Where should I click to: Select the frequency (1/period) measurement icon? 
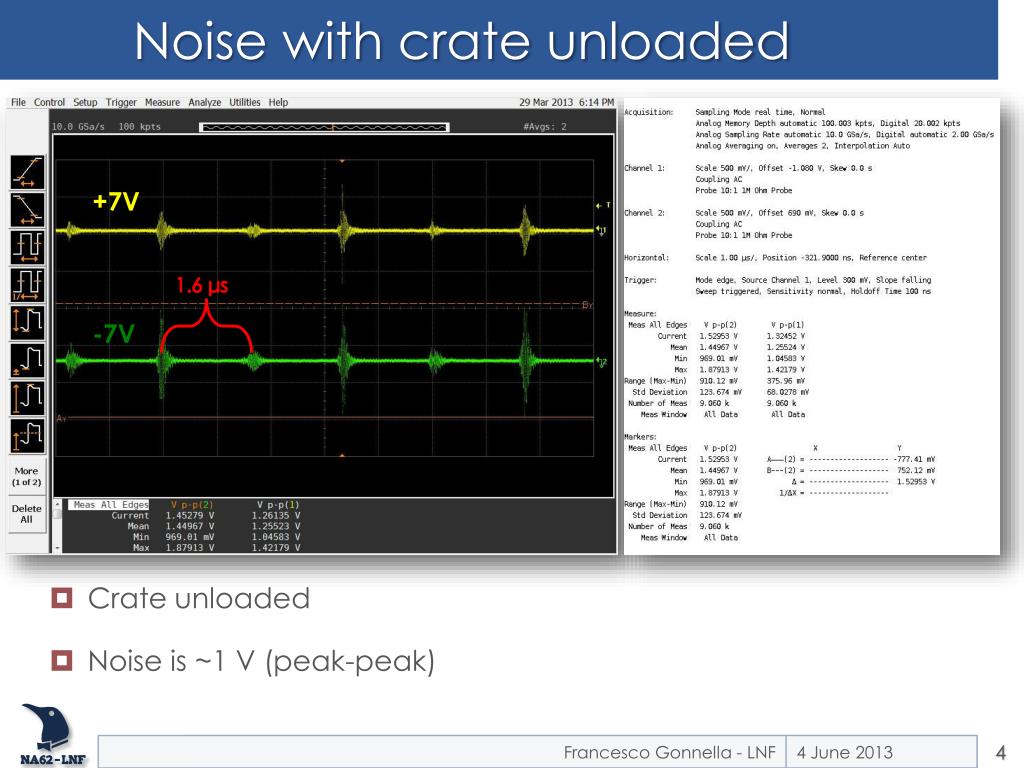(x=27, y=285)
